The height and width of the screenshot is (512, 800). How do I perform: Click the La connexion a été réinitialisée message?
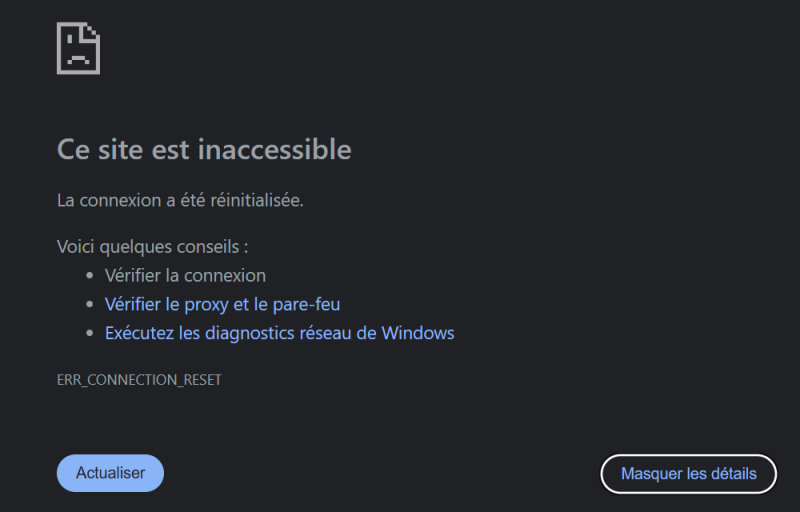tap(180, 200)
